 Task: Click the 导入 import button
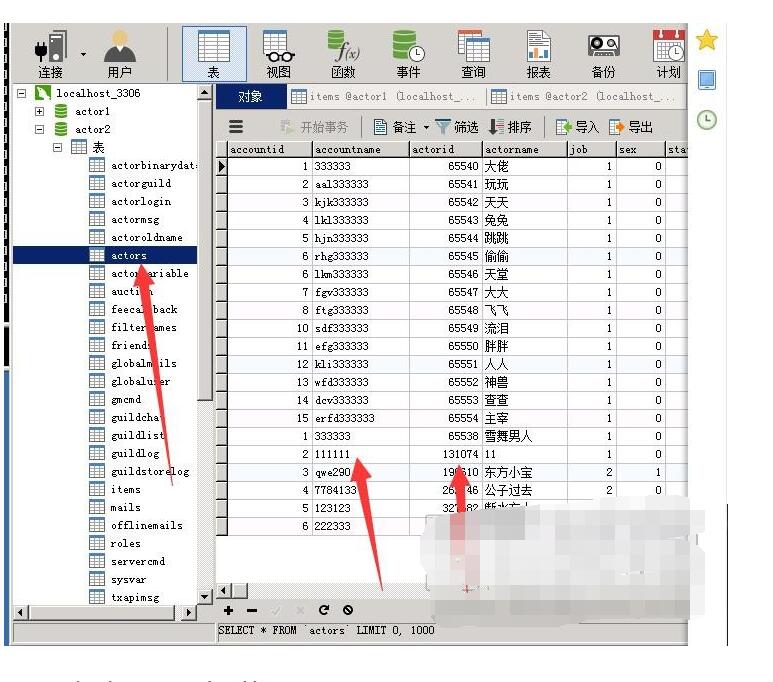[x=577, y=127]
